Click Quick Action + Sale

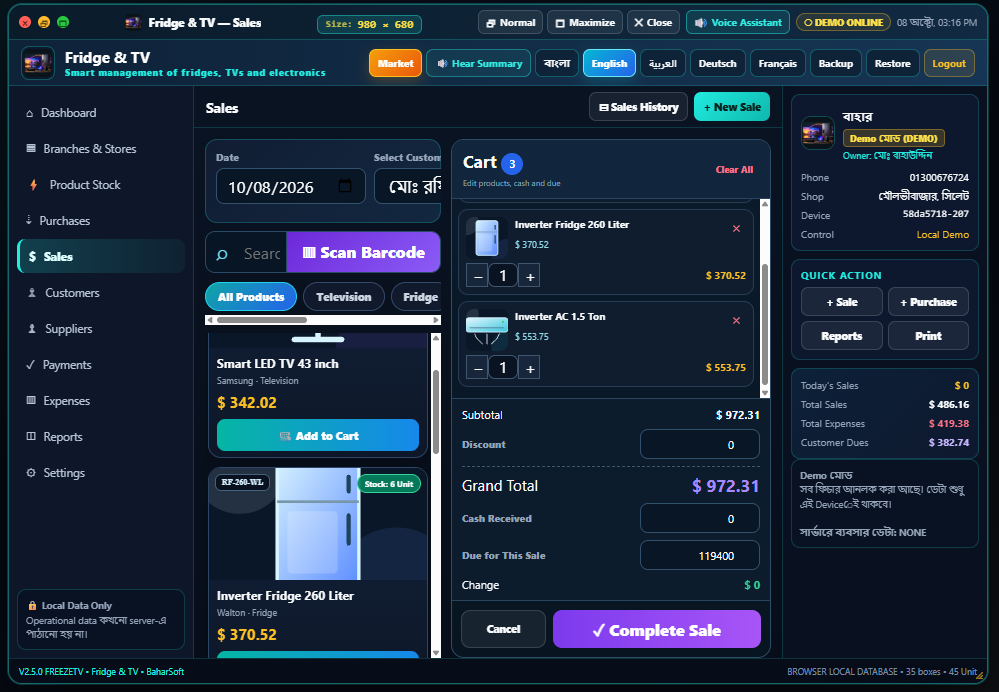point(842,302)
